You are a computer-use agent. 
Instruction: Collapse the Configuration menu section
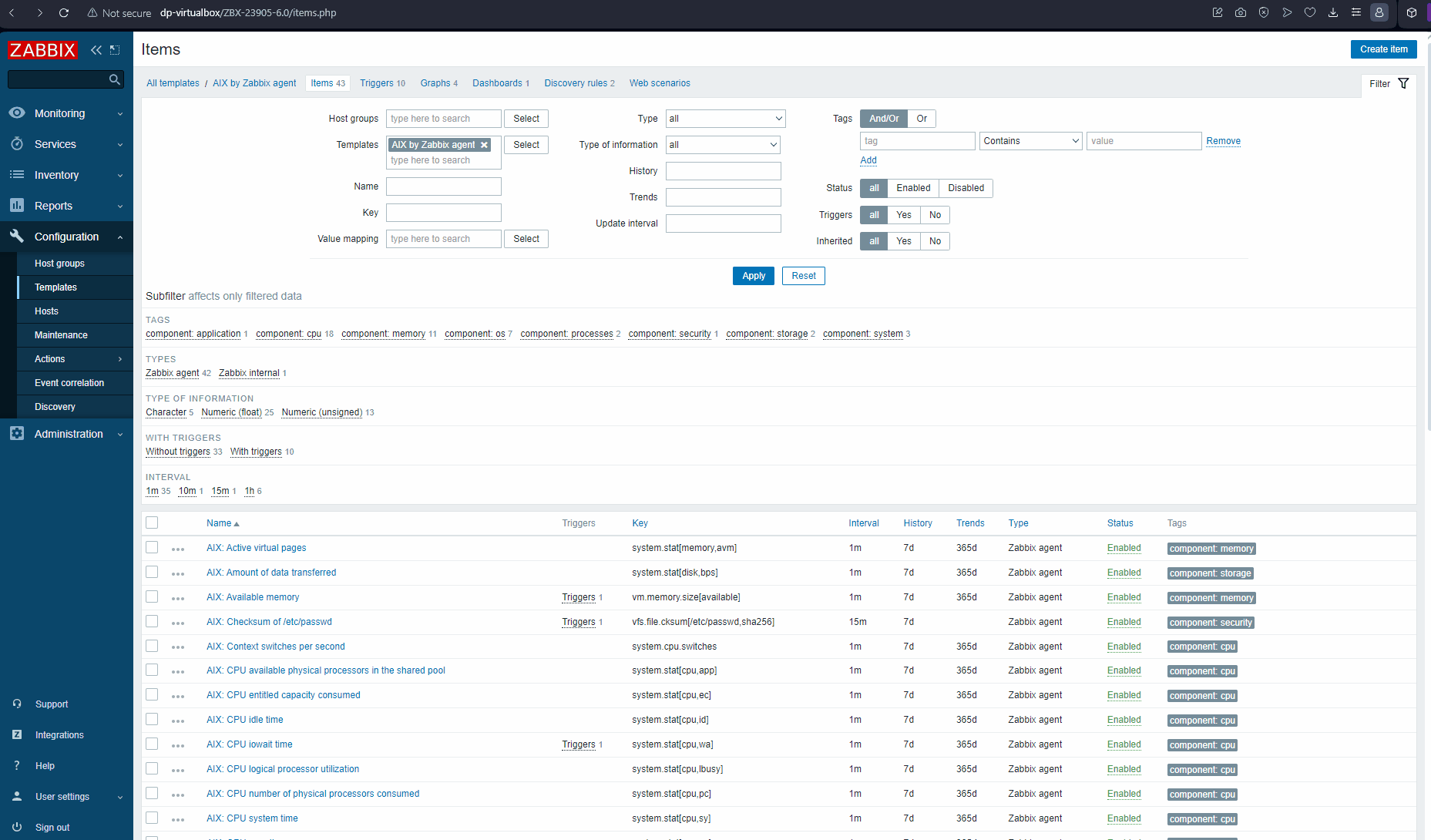[x=120, y=237]
